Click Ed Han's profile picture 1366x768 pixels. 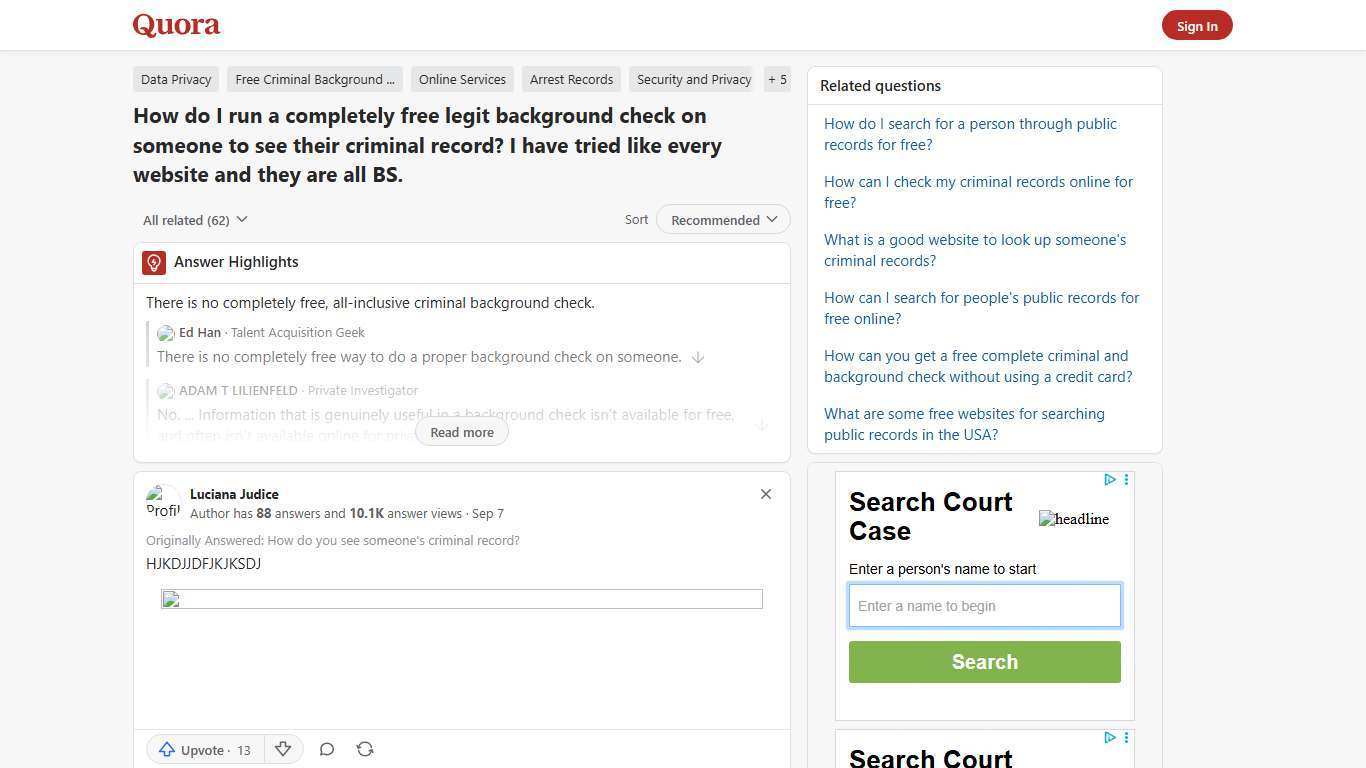pyautogui.click(x=166, y=333)
